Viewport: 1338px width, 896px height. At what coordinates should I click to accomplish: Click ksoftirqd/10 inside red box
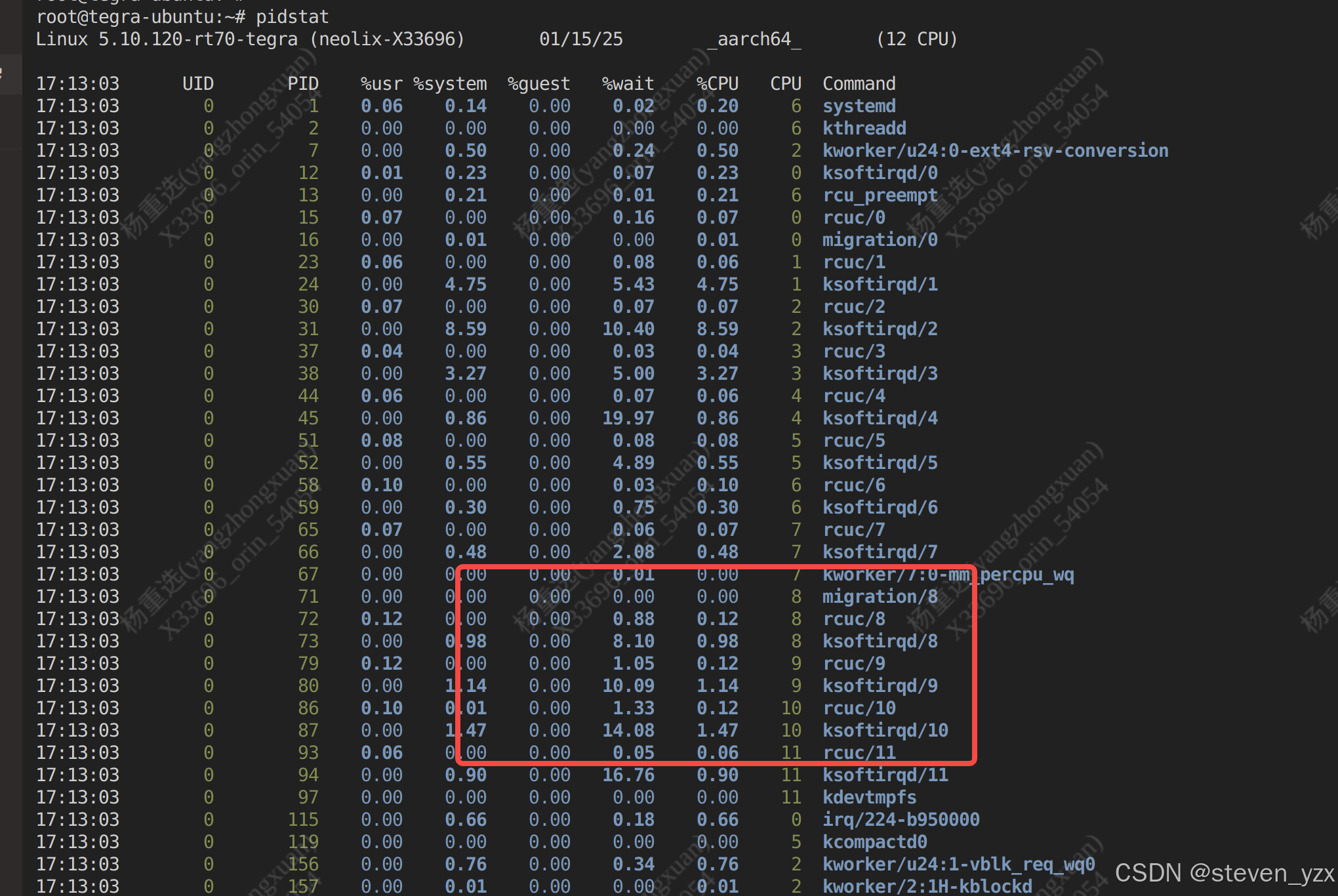(x=885, y=731)
